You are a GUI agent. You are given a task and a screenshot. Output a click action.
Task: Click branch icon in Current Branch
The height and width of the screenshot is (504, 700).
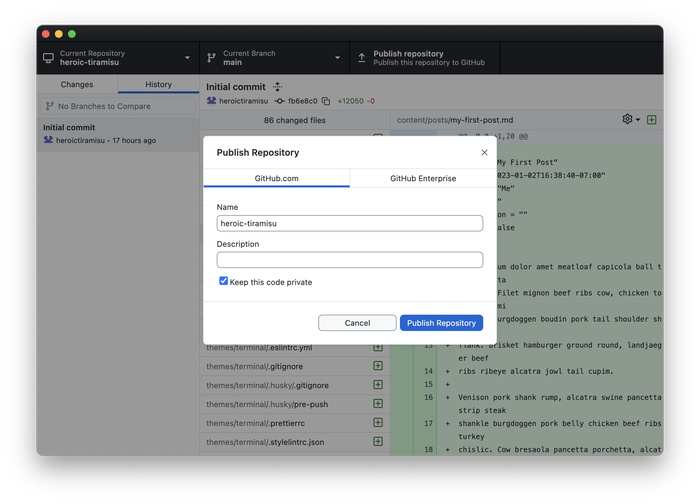click(x=211, y=58)
